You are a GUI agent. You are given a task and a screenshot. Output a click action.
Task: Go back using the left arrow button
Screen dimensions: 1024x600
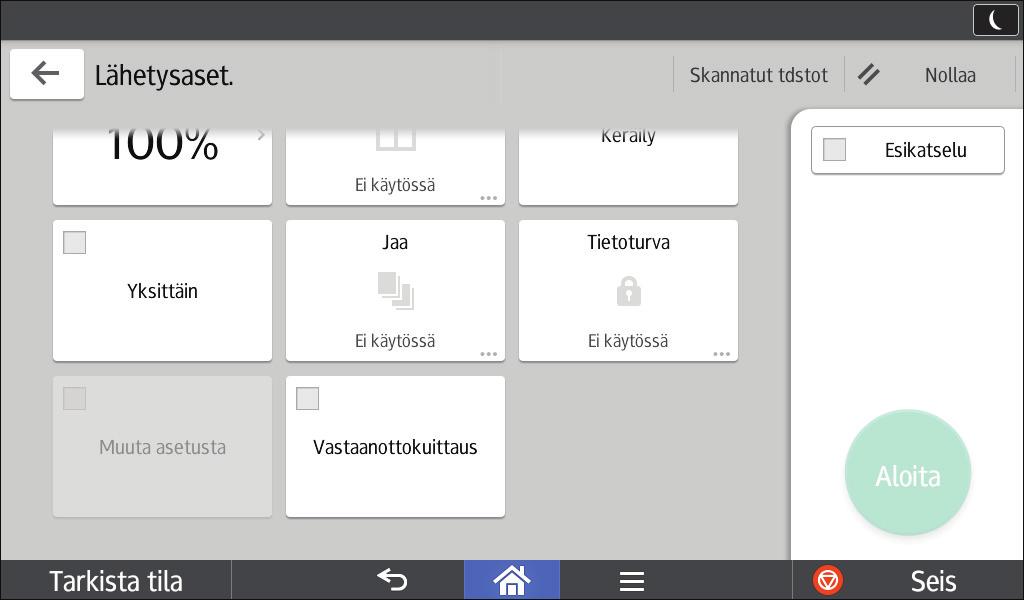click(x=46, y=74)
